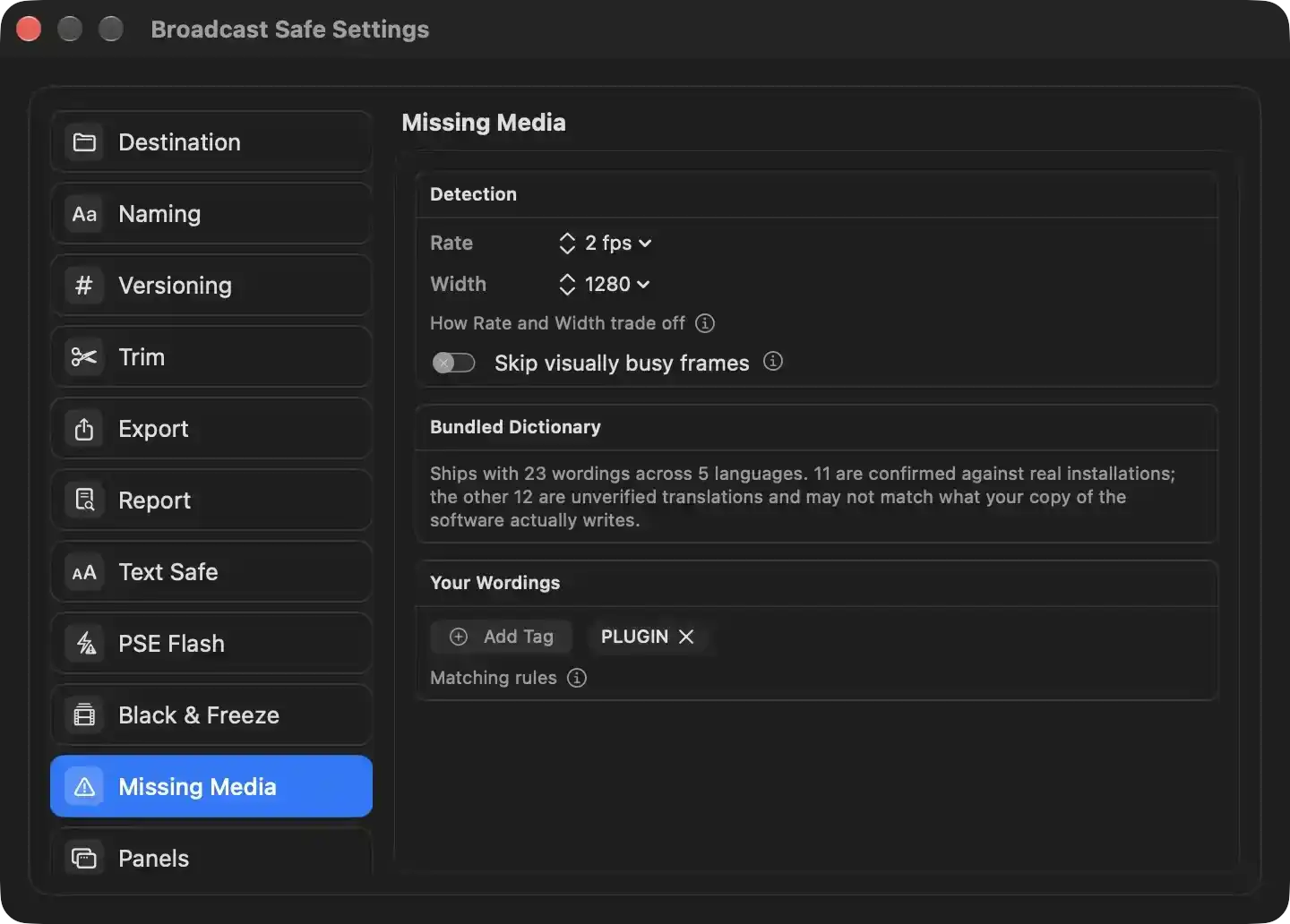The height and width of the screenshot is (924, 1290).
Task: Click the PLUGIN tag label
Action: click(x=634, y=637)
